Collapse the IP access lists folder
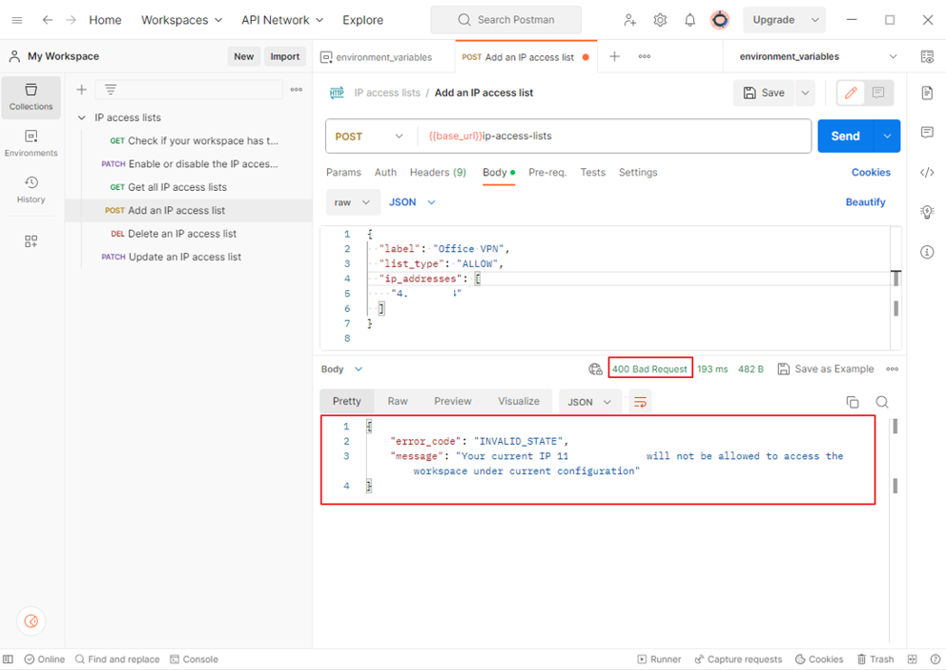This screenshot has height=670, width=946. (82, 118)
